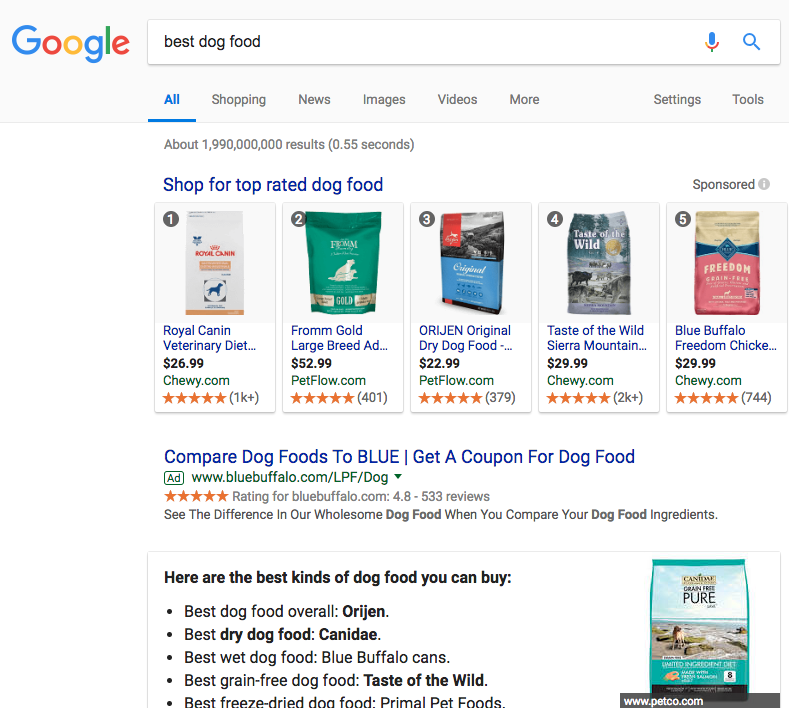
Task: Click the microphone voice search icon
Action: coord(712,42)
